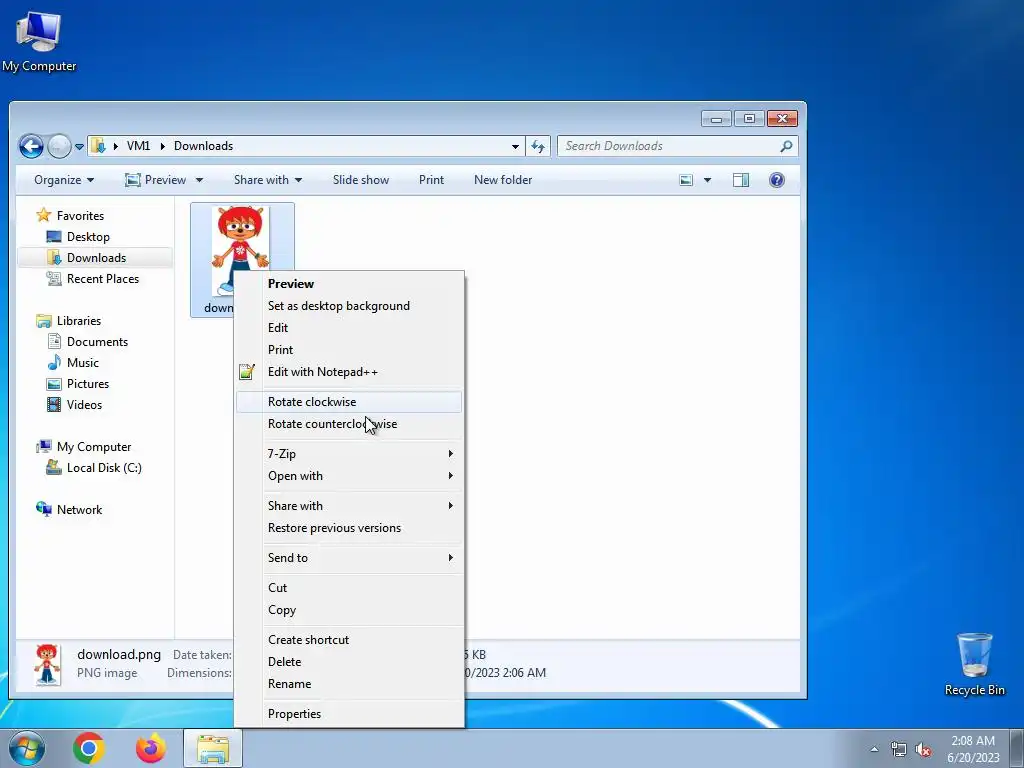Screen dimensions: 1024x768
Task: Create a New folder
Action: point(503,180)
